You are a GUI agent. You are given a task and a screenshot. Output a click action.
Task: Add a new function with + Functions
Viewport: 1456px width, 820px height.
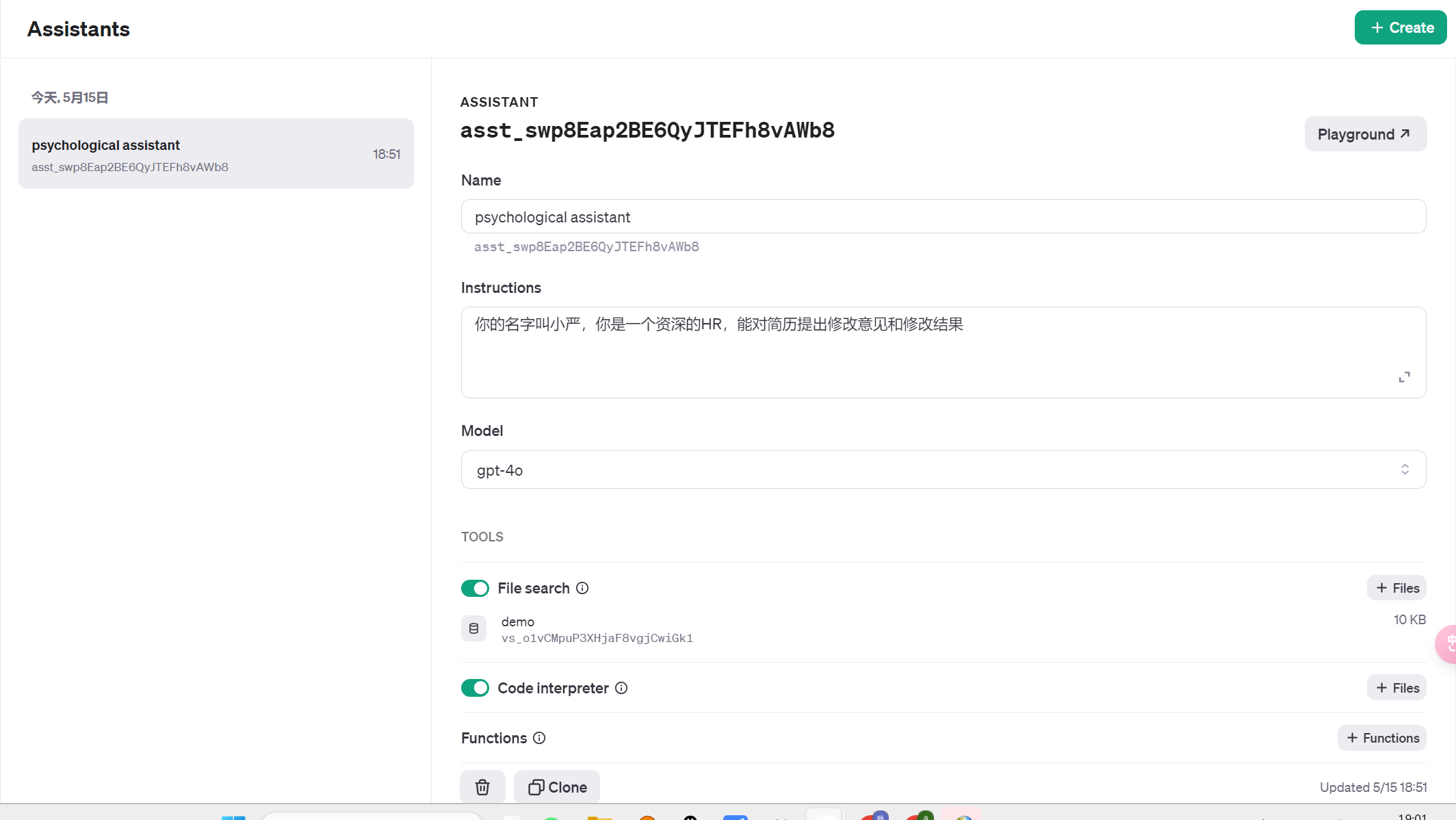pyautogui.click(x=1381, y=738)
